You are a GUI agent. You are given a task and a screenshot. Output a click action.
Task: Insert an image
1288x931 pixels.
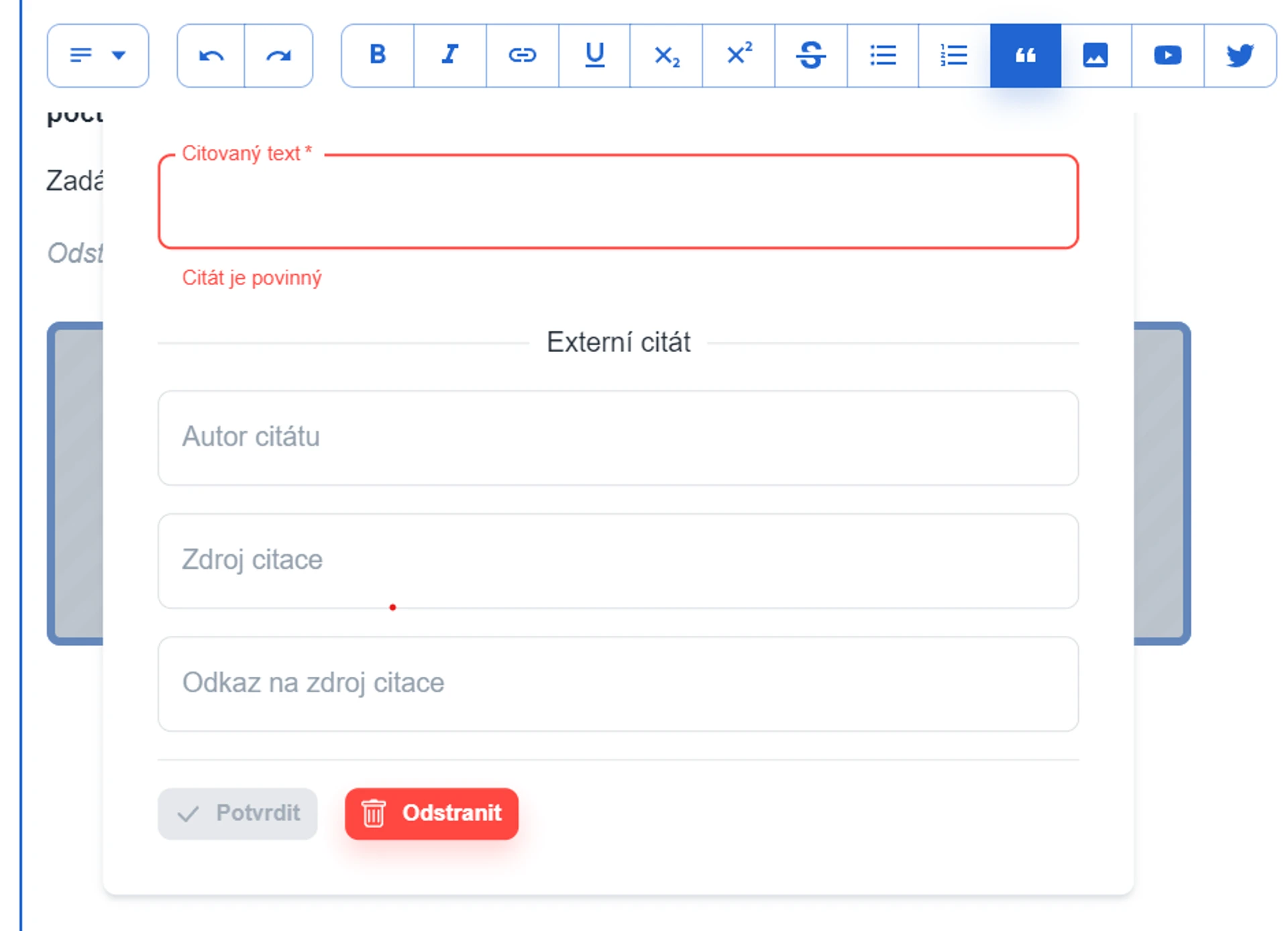pos(1095,55)
